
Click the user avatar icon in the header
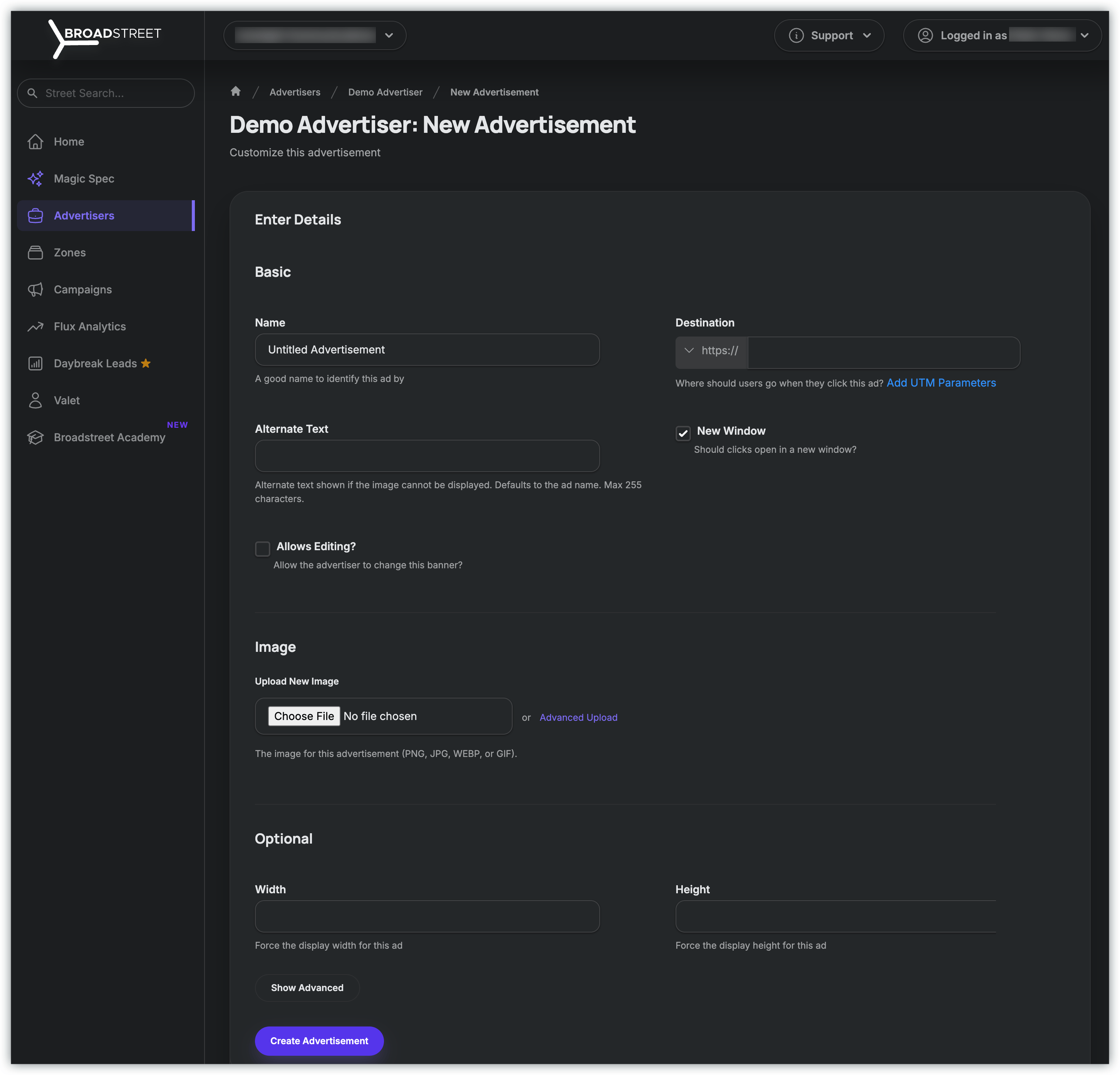925,35
